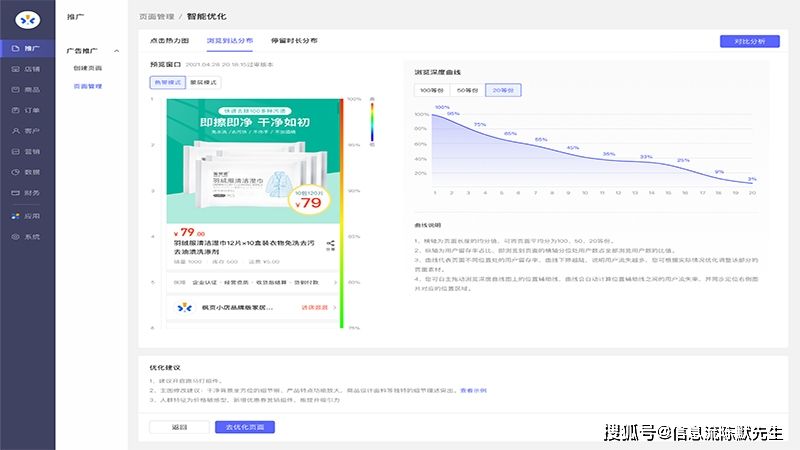Open 应用 section in sidebar
Screen dimensions: 800x450
click(28, 216)
